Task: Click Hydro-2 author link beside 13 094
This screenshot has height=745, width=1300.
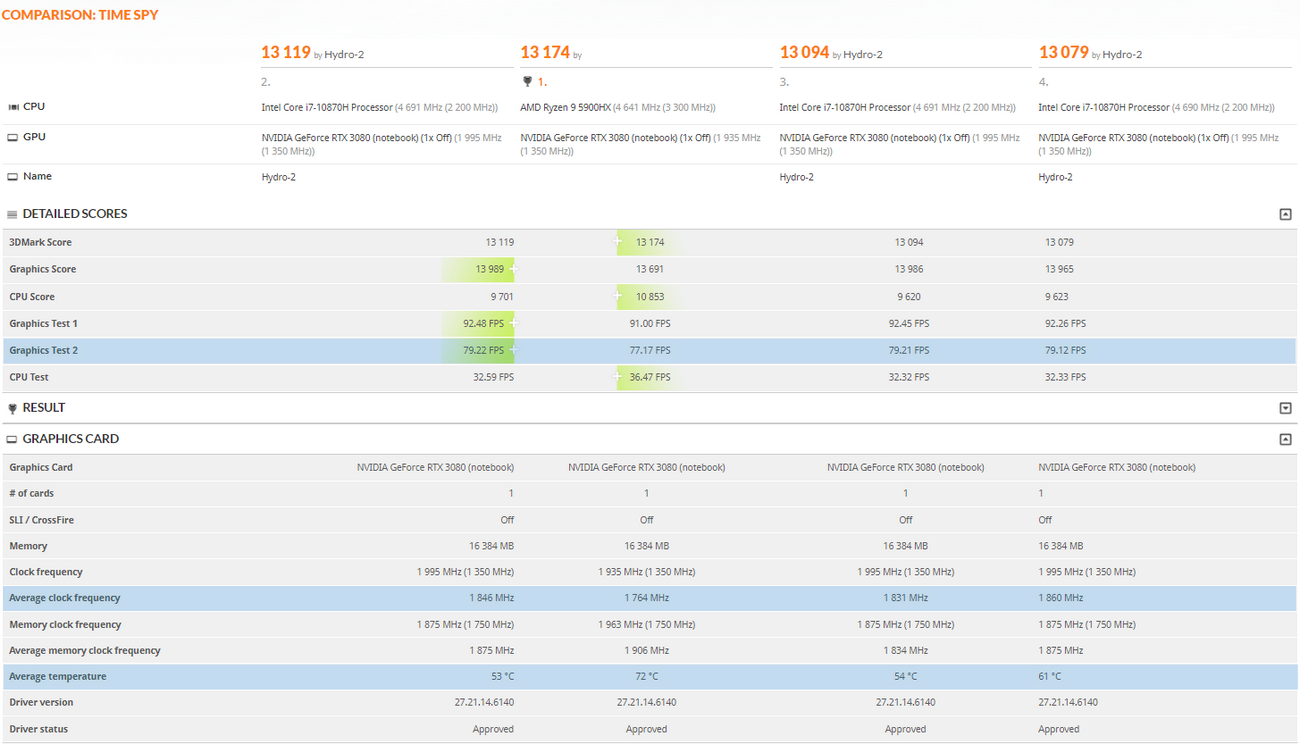Action: 863,55
